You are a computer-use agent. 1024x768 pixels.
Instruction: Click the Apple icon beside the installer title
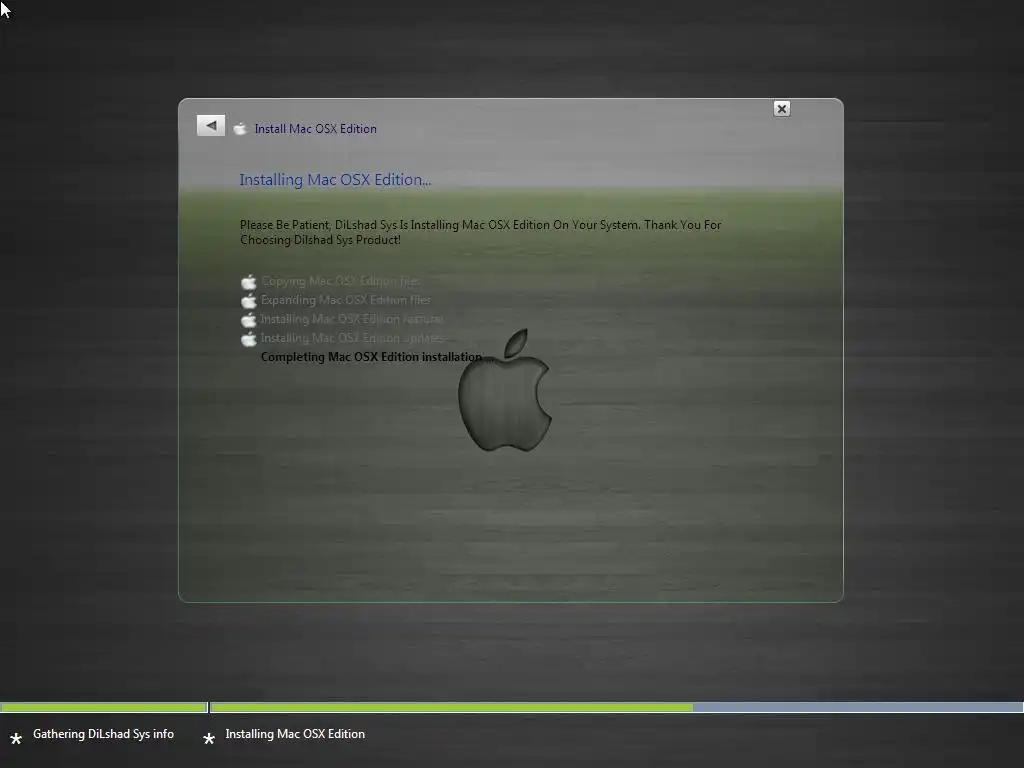tap(240, 129)
